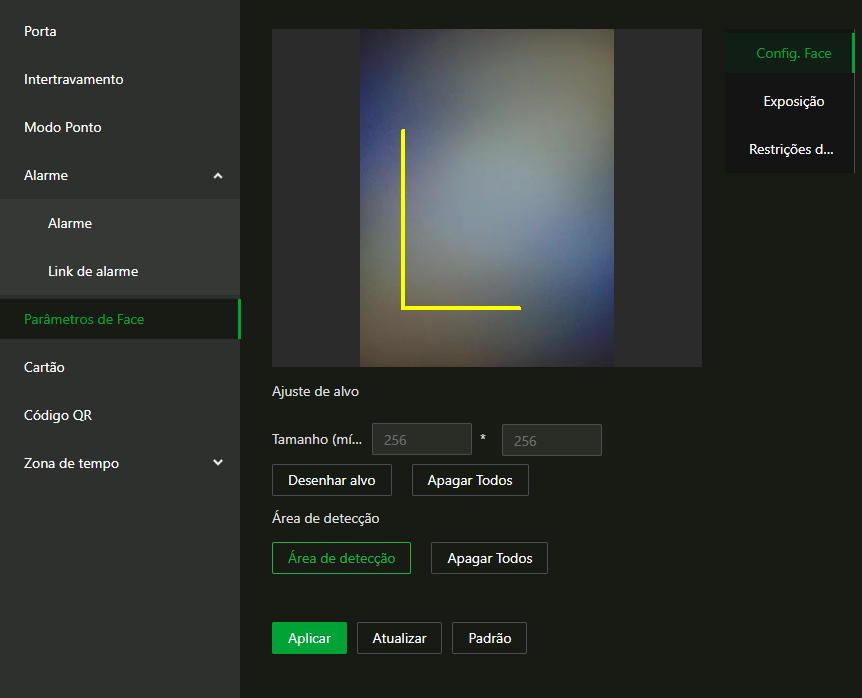Viewport: 862px width, 698px height.
Task: Apply settings with the Aplicar button
Action: tap(309, 638)
